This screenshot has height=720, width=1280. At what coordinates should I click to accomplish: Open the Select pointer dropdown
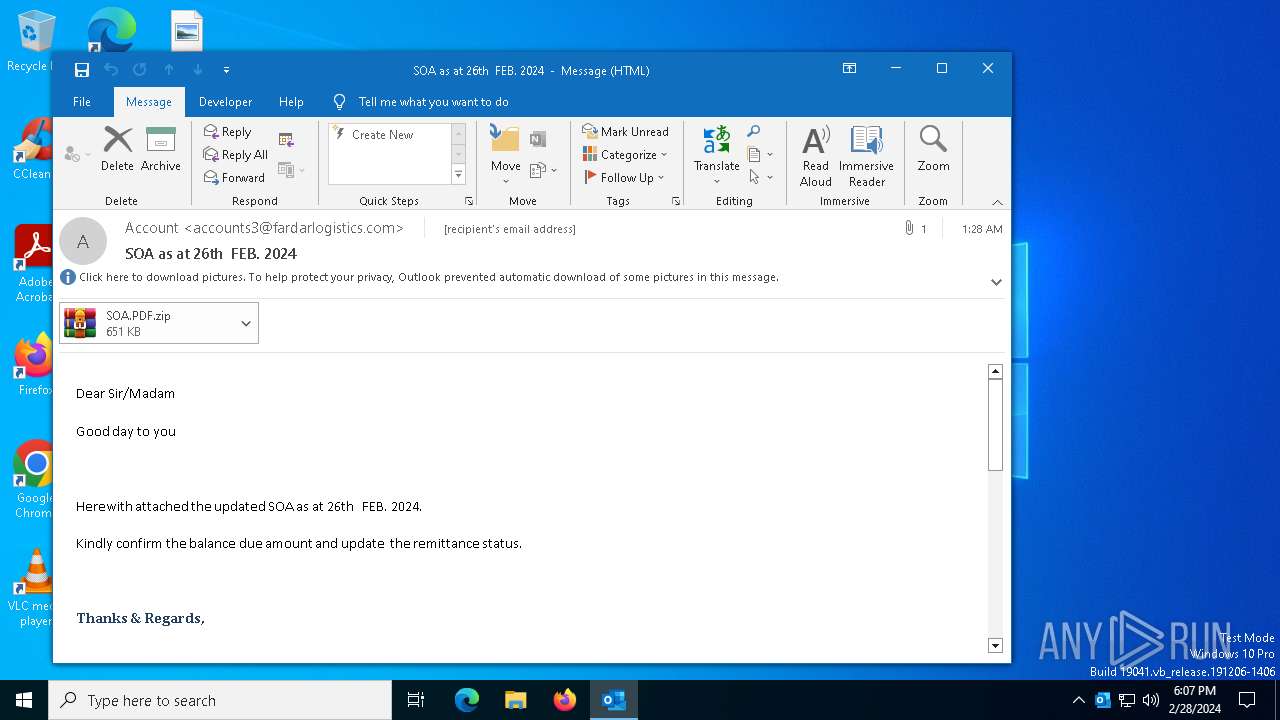(x=760, y=177)
